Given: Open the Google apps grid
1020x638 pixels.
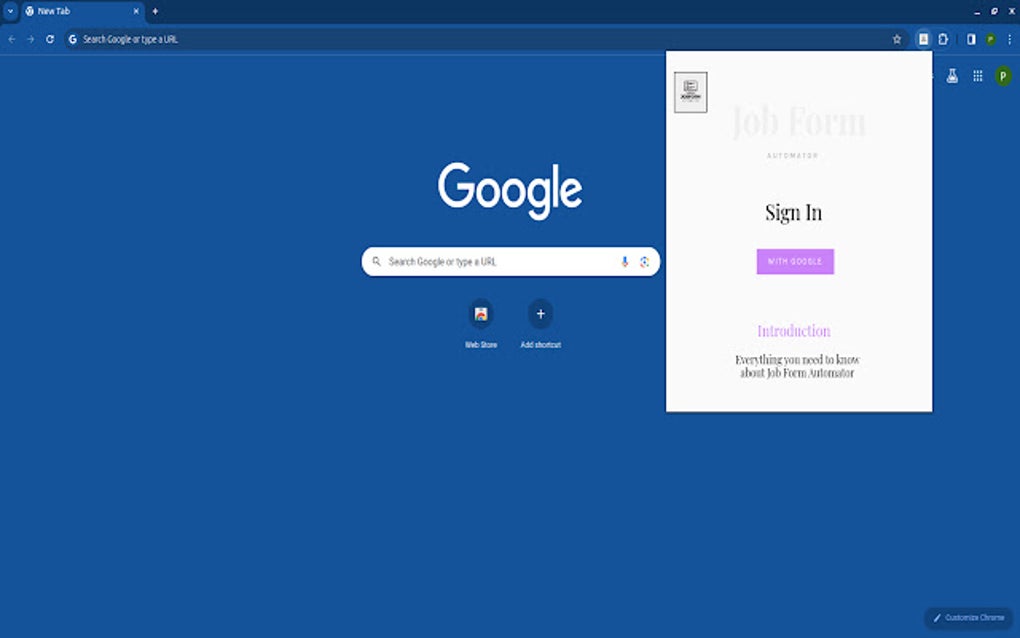Looking at the screenshot, I should pos(978,76).
